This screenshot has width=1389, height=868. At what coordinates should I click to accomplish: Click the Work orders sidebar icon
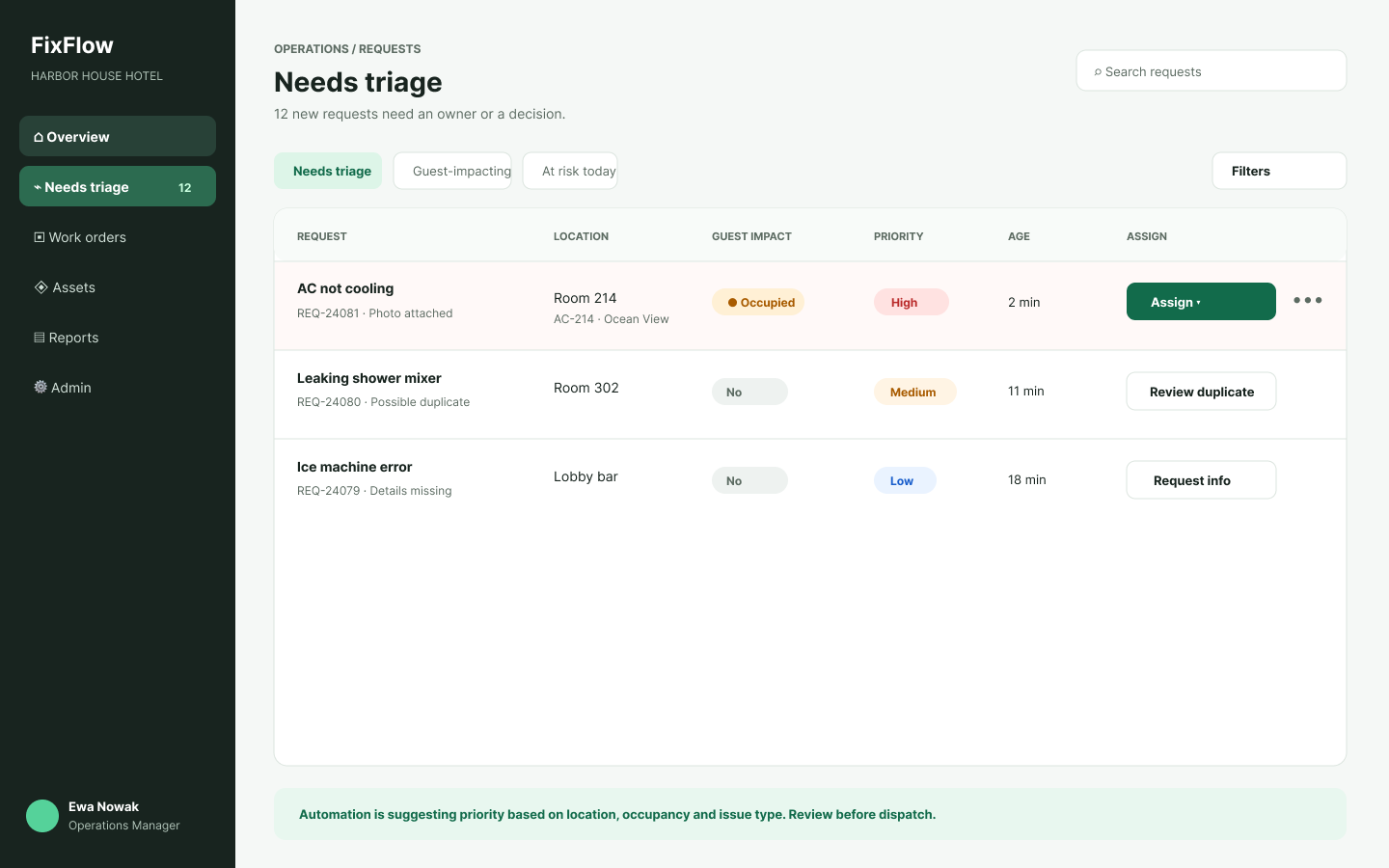40,237
